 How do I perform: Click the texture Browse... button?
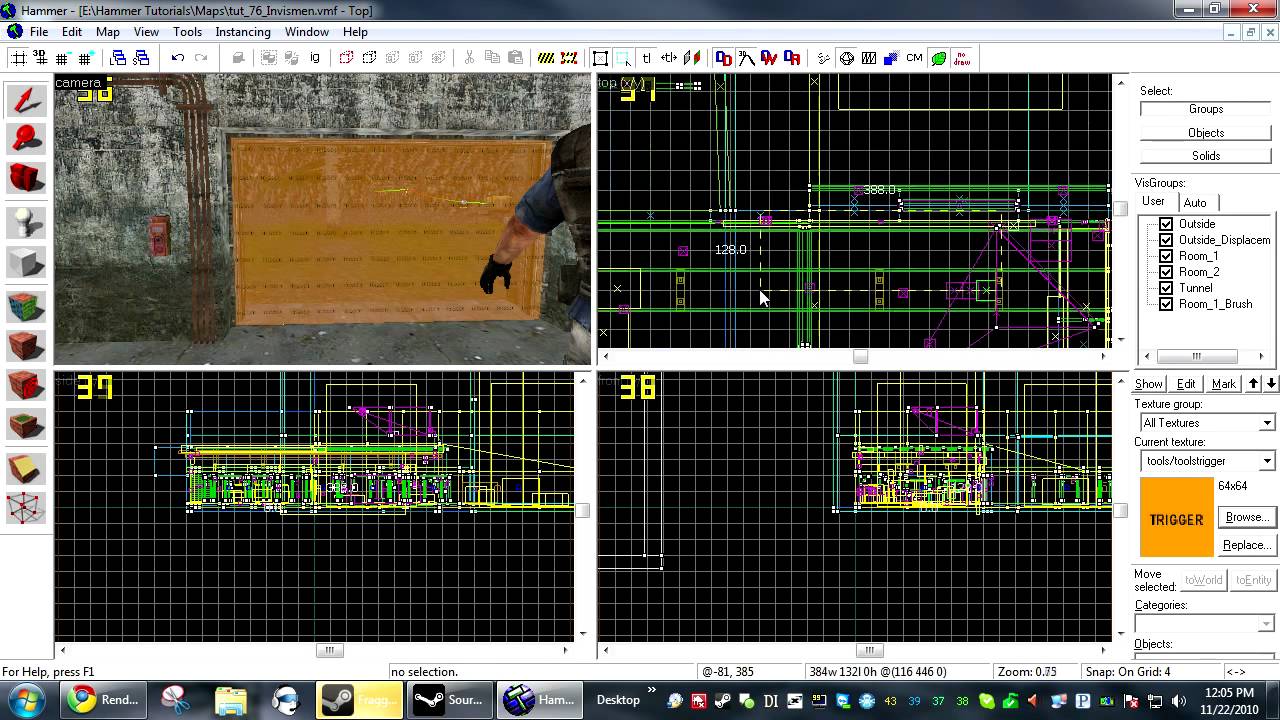click(x=1246, y=517)
